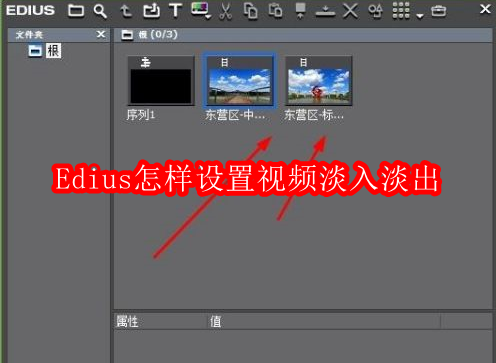Click show in player icon
Image resolution: width=496 pixels, height=363 pixels.
300,11
